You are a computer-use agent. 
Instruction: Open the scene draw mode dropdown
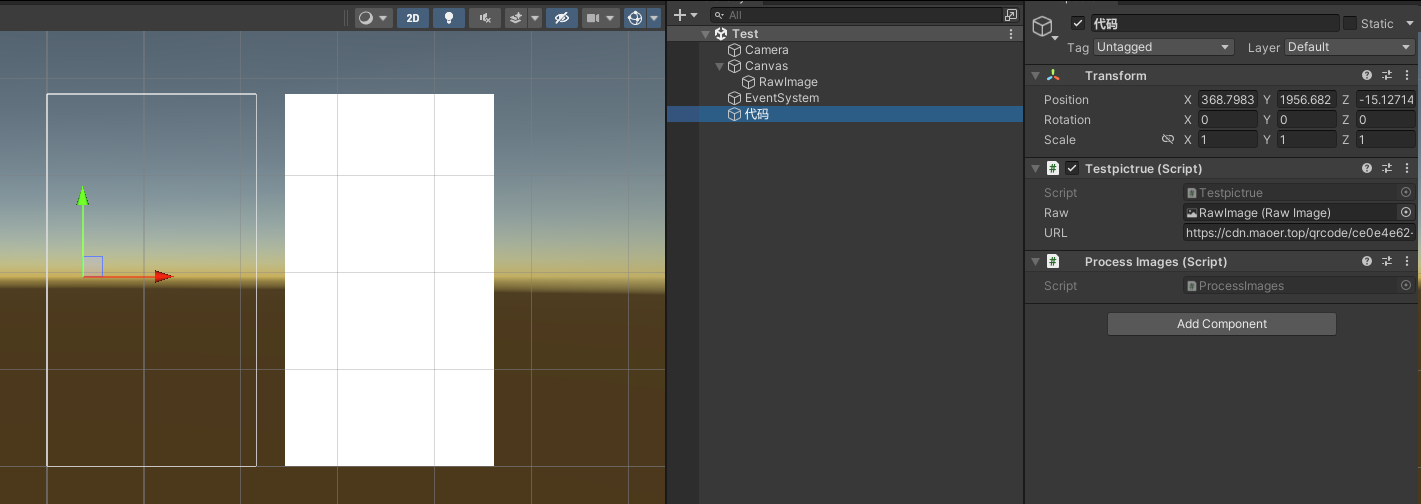point(374,17)
